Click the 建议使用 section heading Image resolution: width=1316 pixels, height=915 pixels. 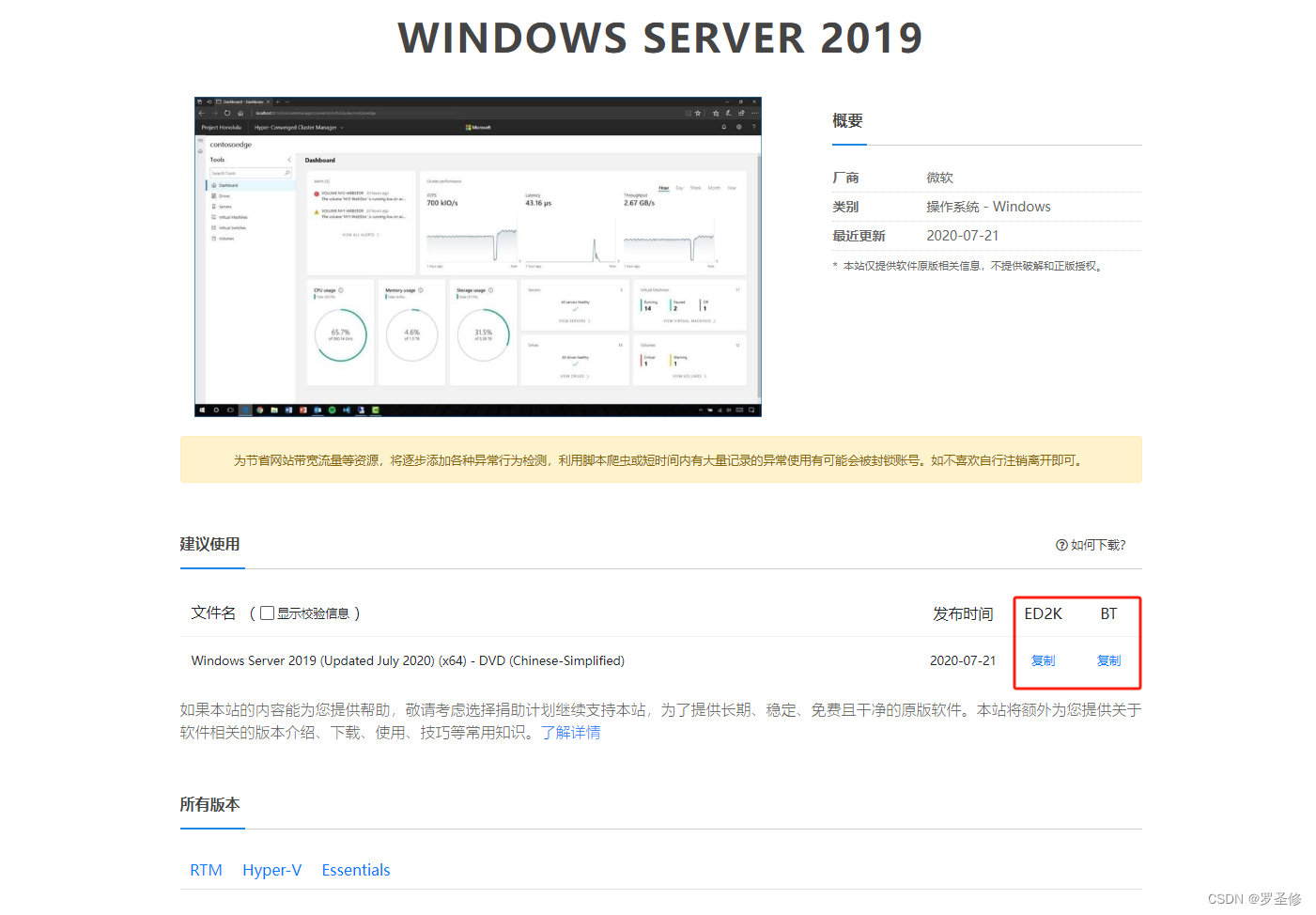[x=209, y=544]
